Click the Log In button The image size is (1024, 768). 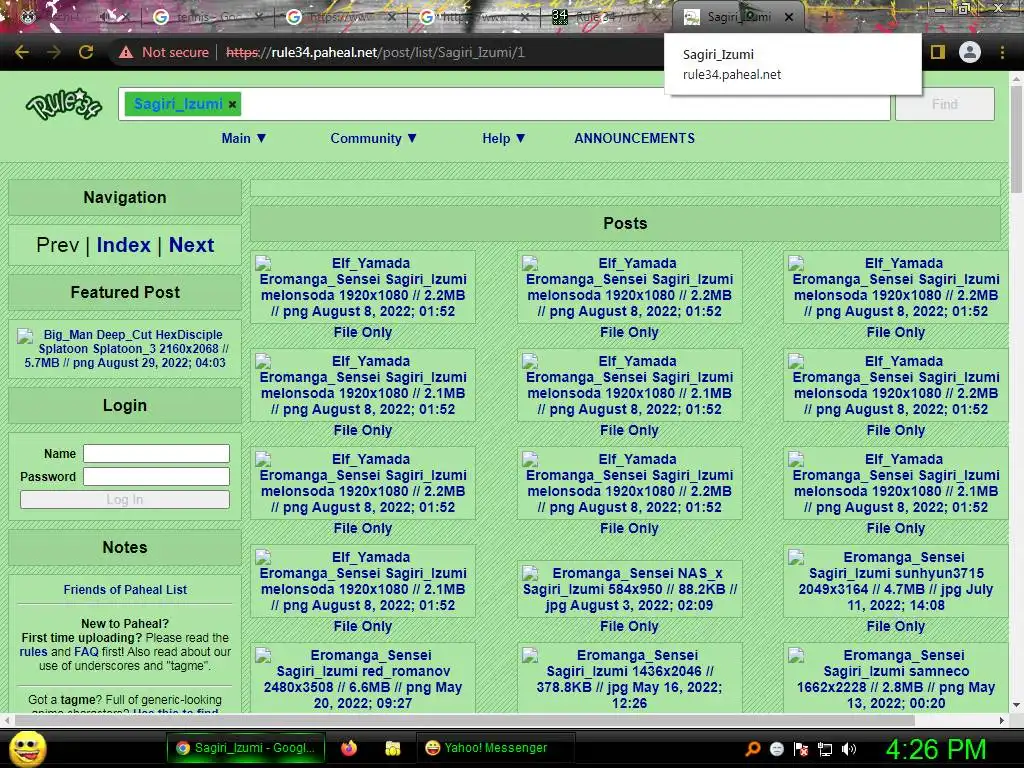pos(125,500)
